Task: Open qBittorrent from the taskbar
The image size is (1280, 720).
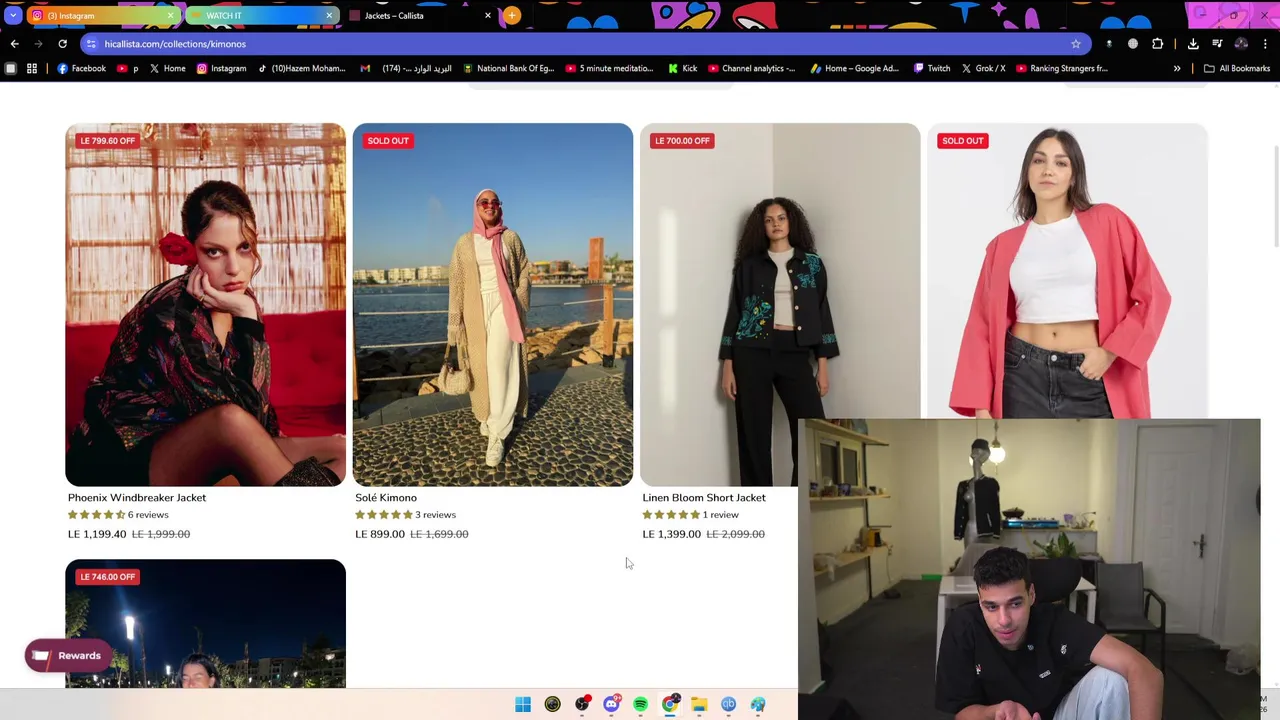Action: tap(728, 705)
